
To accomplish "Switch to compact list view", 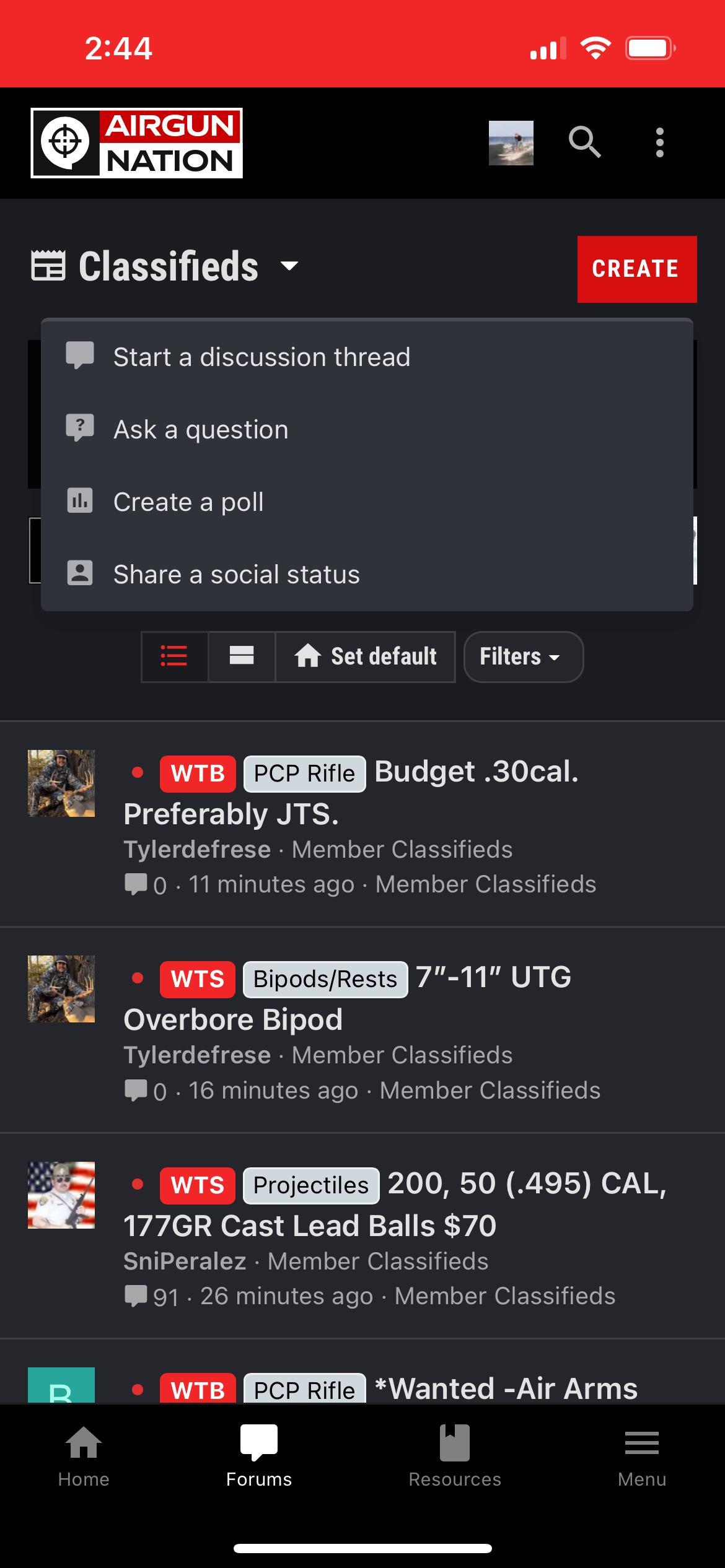I will coord(174,656).
